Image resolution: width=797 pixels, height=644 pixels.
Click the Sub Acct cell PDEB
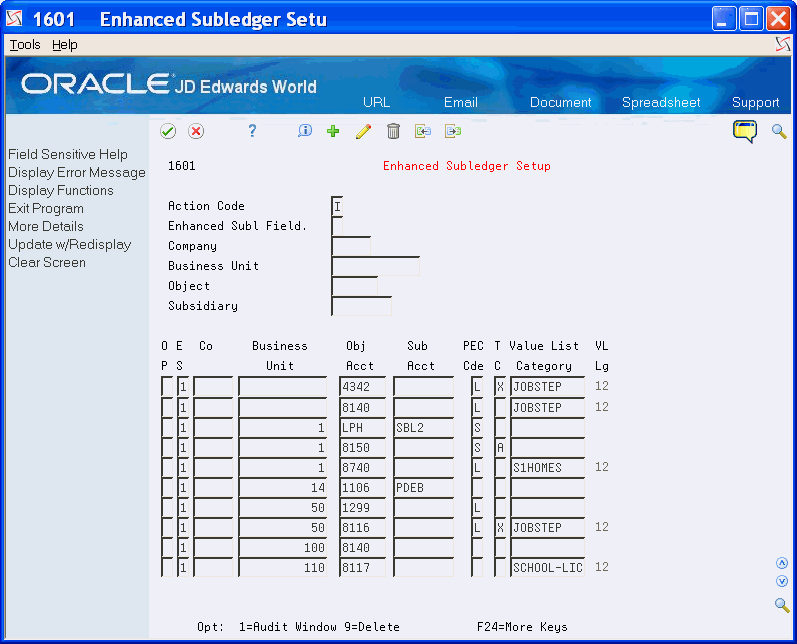point(423,487)
